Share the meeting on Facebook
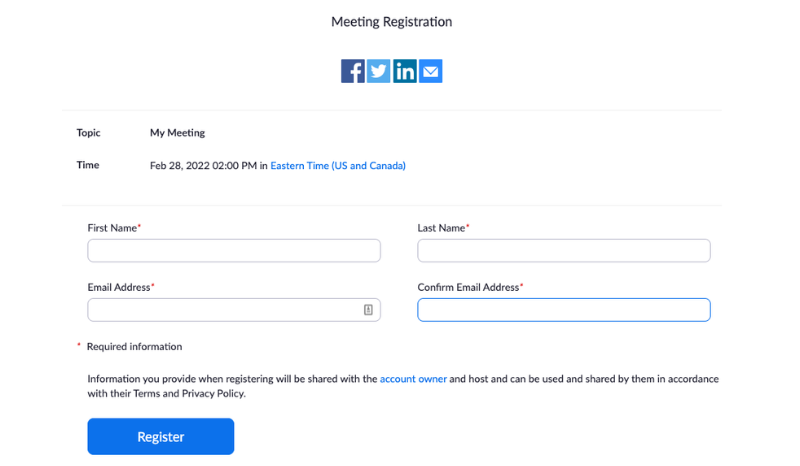 click(x=353, y=71)
